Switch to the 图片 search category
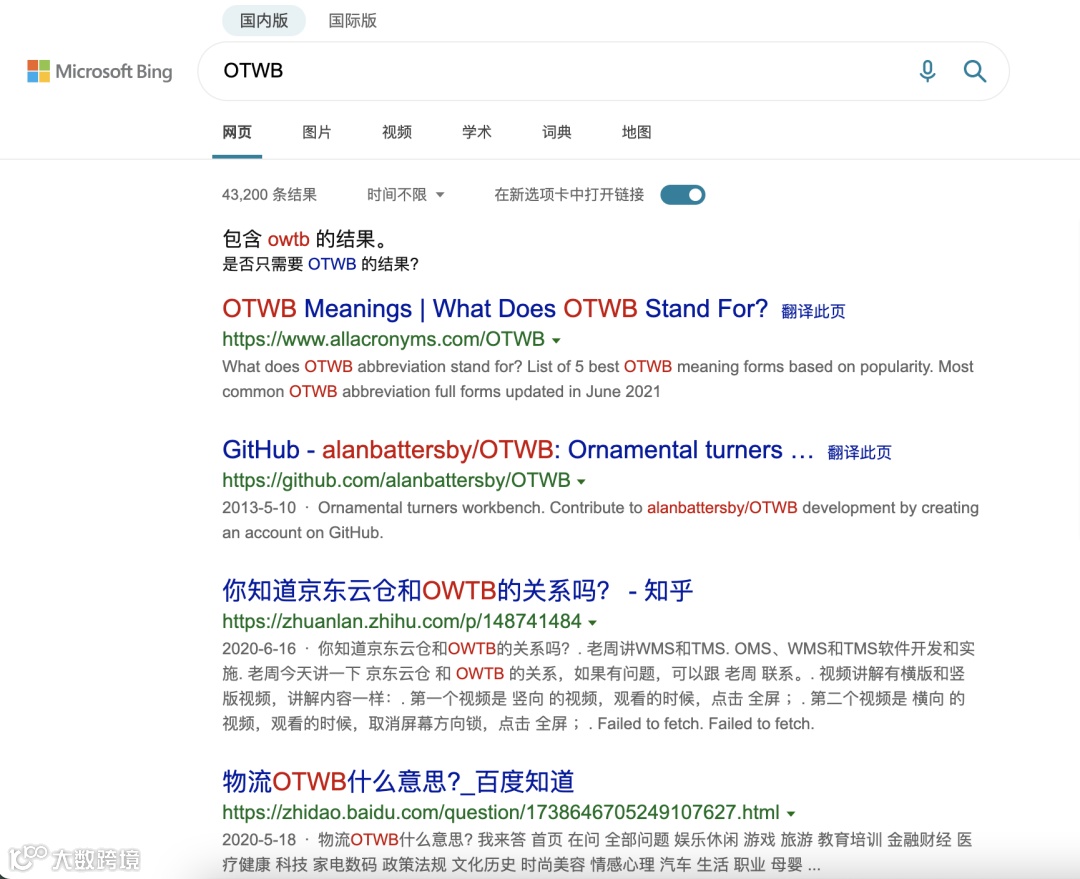The height and width of the screenshot is (879, 1080). (316, 132)
